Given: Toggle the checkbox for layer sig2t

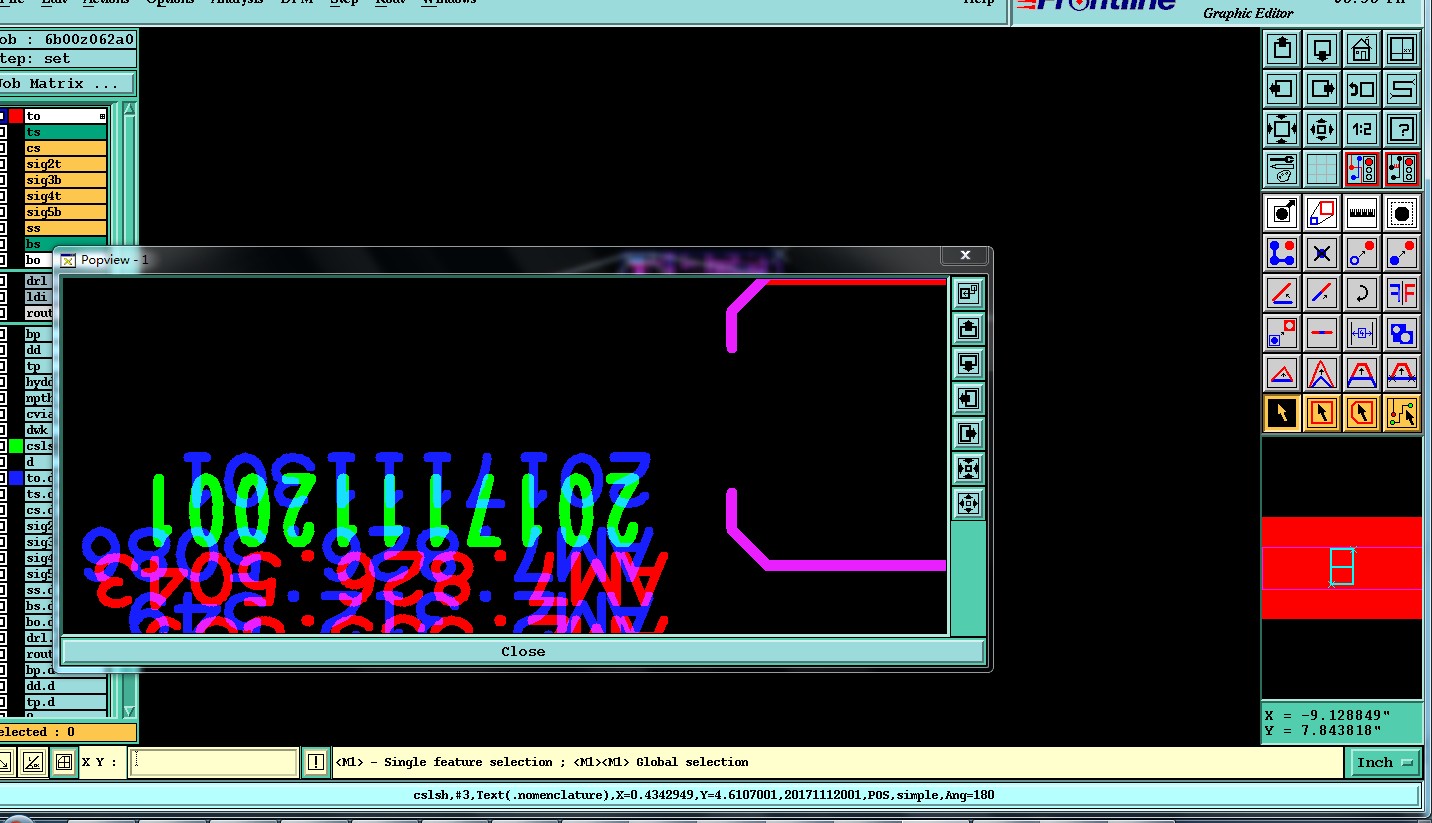Looking at the screenshot, I should pyautogui.click(x=2, y=164).
